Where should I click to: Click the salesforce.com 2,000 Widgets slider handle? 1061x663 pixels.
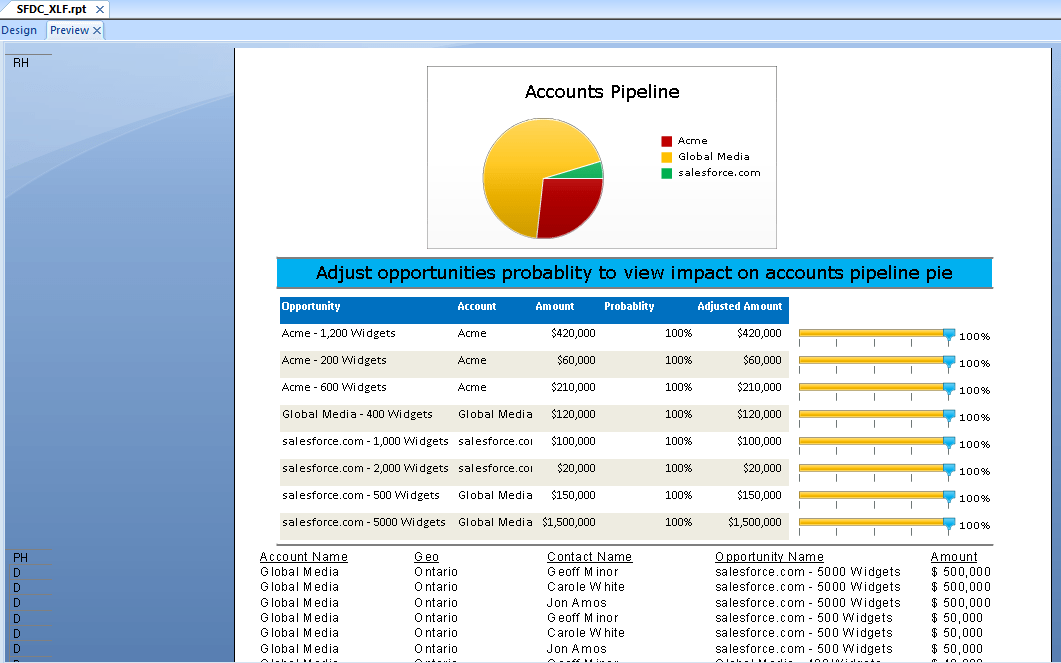[x=949, y=470]
